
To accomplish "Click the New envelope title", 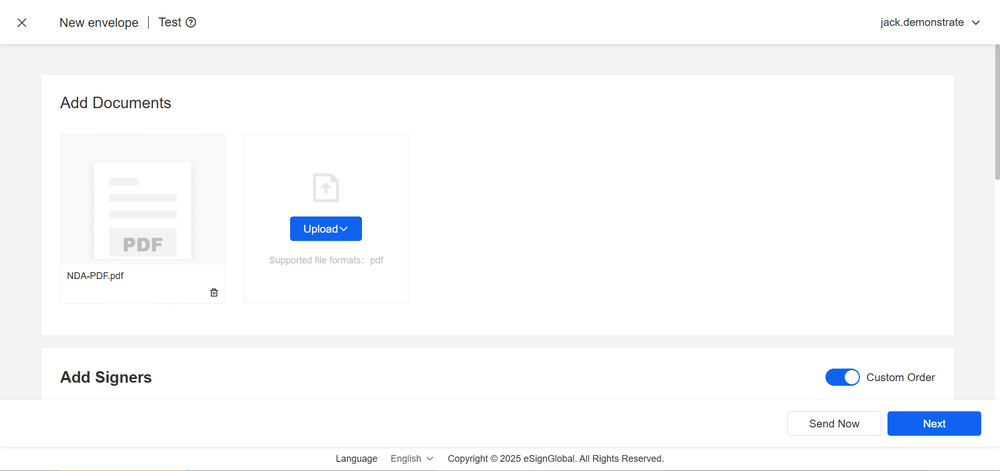I will 99,22.
